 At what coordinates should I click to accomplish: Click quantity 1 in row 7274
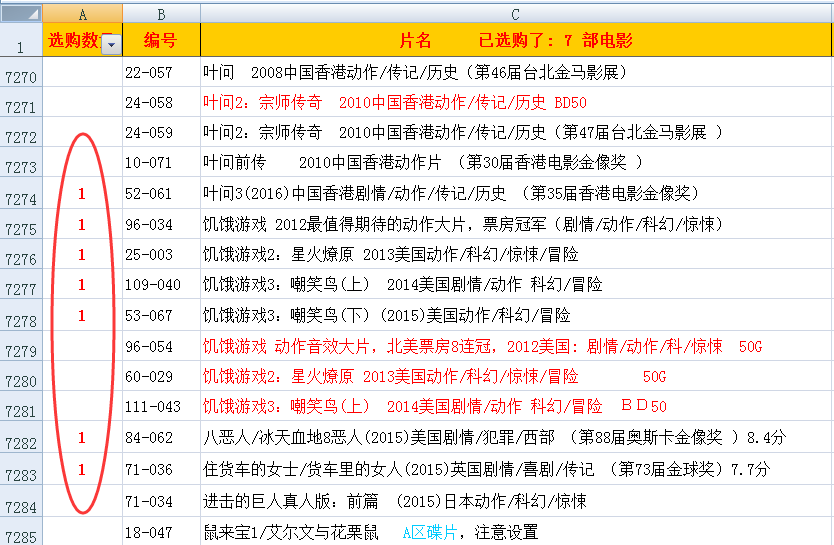pyautogui.click(x=82, y=193)
